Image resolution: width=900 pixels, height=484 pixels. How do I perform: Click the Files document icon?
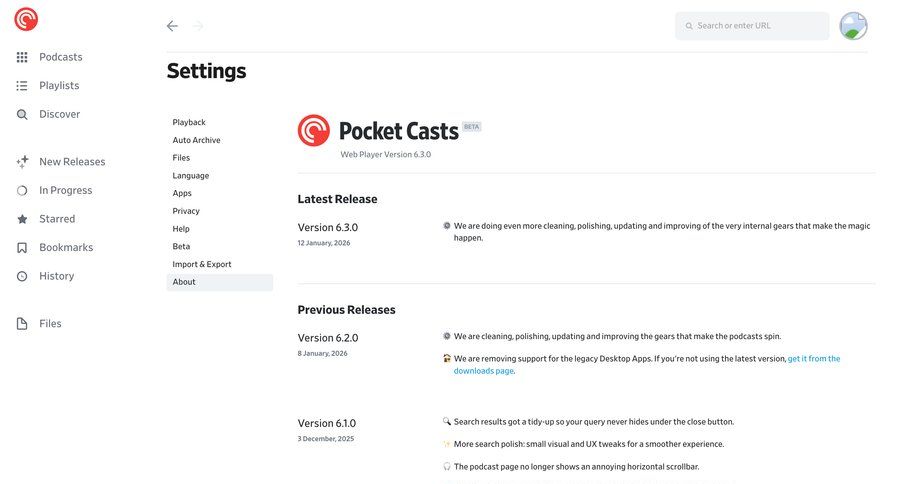[22, 324]
